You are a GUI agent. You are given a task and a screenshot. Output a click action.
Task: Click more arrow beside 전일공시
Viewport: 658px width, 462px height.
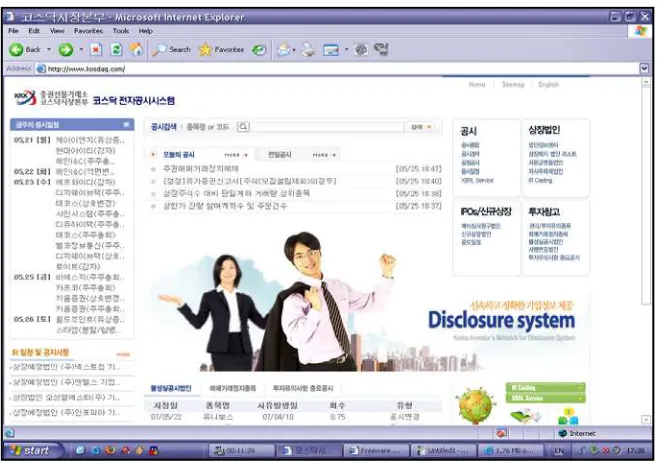(324, 155)
